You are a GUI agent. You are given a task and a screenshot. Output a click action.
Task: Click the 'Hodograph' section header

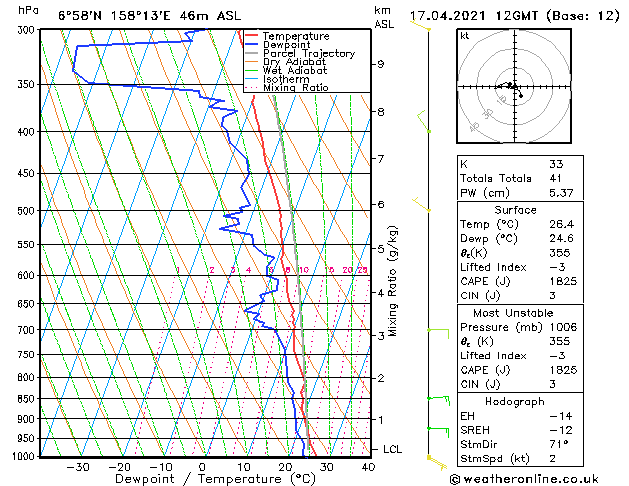[x=515, y=401]
